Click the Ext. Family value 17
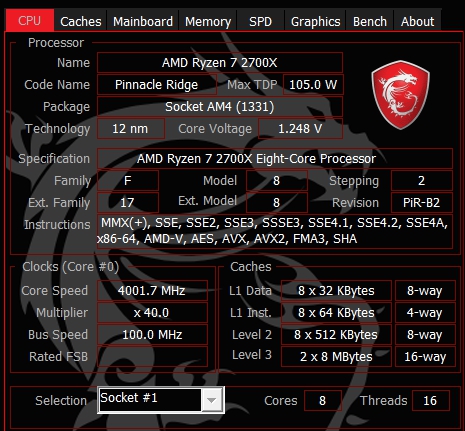 tap(128, 203)
